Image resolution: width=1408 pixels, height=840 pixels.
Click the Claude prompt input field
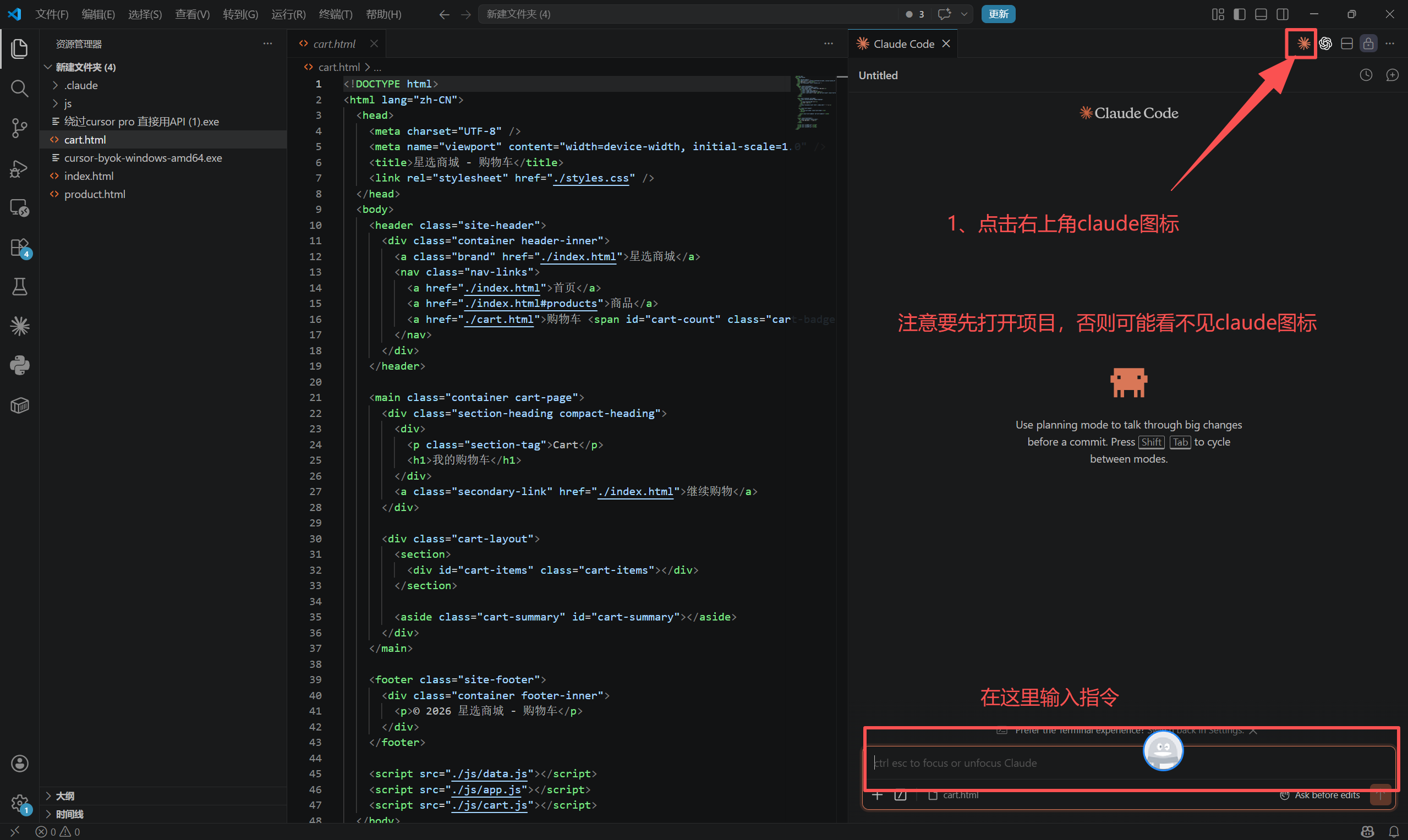(x=1128, y=763)
